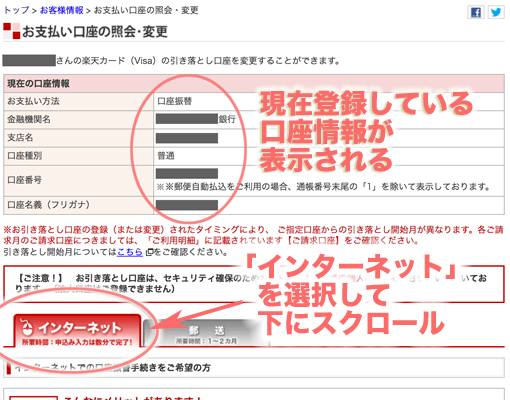Click the 銀行 text in bank name cell
Image resolution: width=510 pixels, height=400 pixels.
[227, 119]
